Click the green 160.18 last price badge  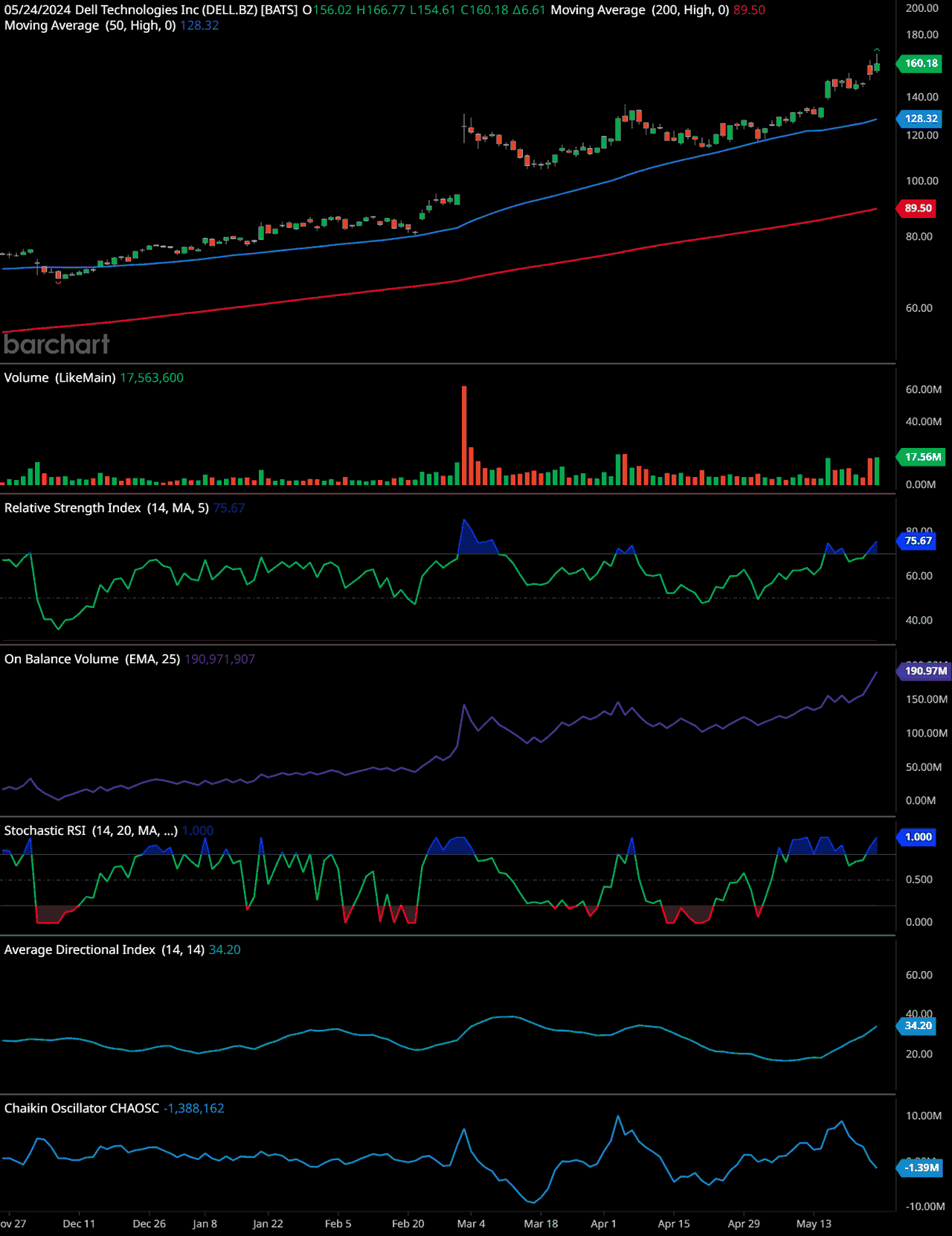coord(921,63)
